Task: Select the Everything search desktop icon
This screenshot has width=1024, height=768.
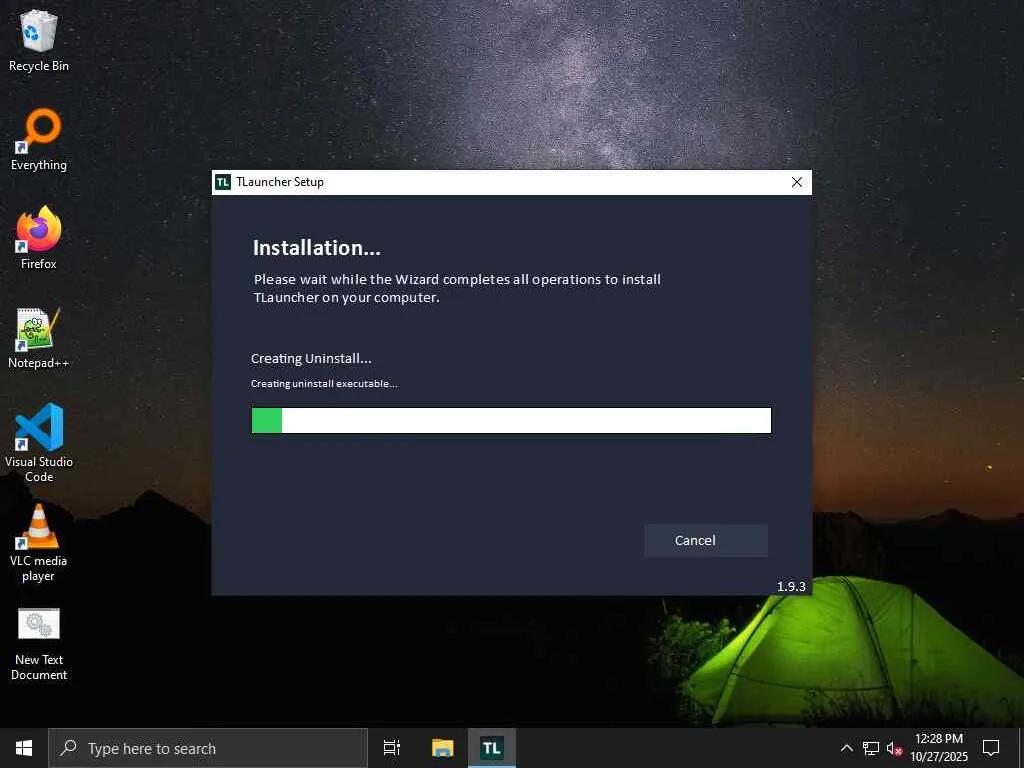Action: (x=39, y=140)
